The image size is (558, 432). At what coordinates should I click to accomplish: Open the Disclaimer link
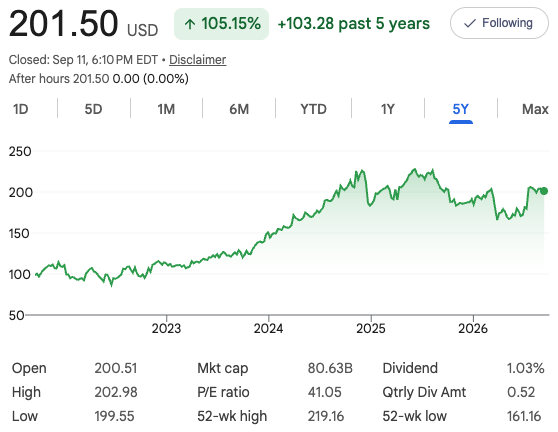[x=198, y=60]
